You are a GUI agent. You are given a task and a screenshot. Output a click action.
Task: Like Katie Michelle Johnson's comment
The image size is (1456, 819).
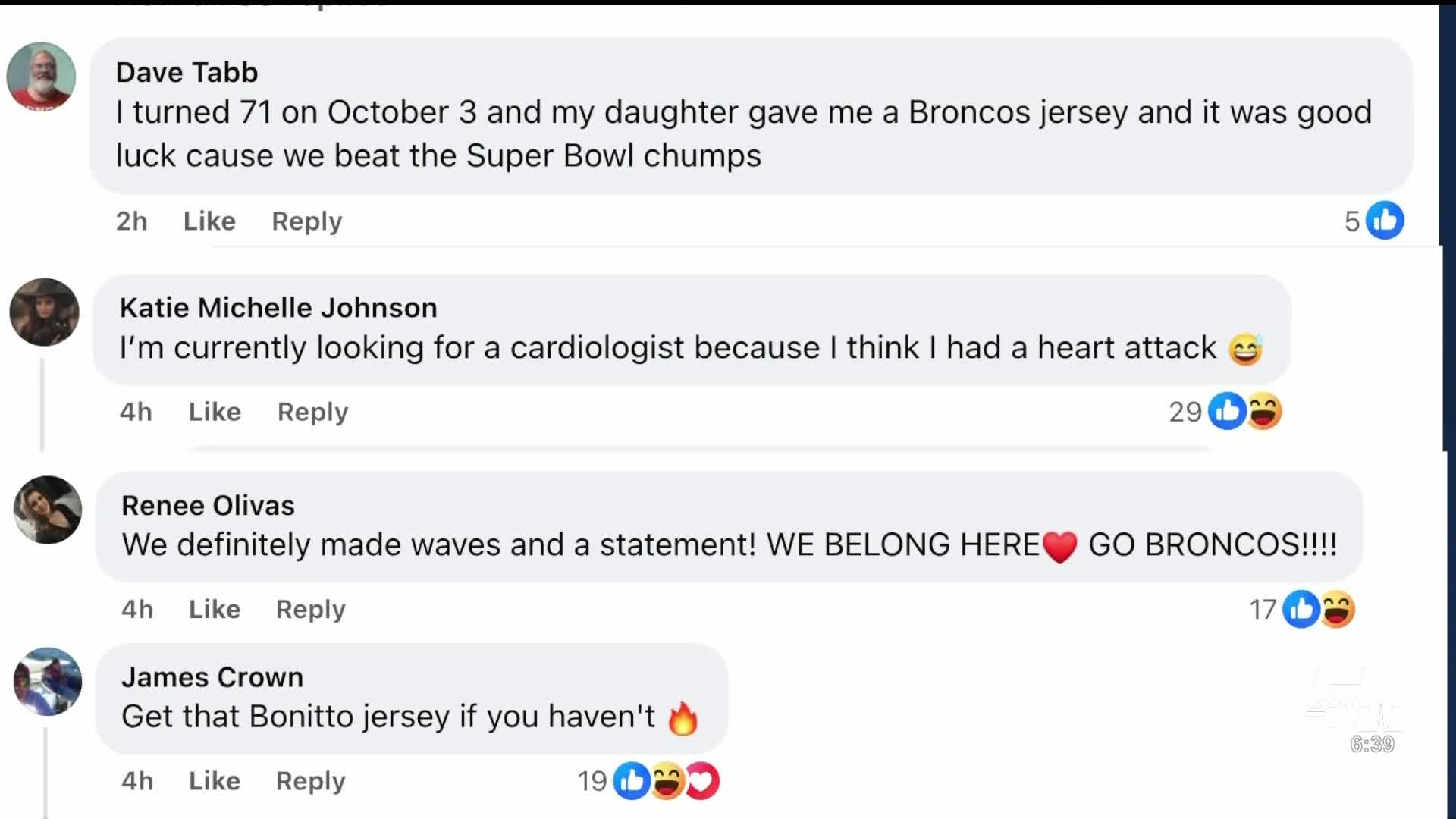pyautogui.click(x=215, y=412)
